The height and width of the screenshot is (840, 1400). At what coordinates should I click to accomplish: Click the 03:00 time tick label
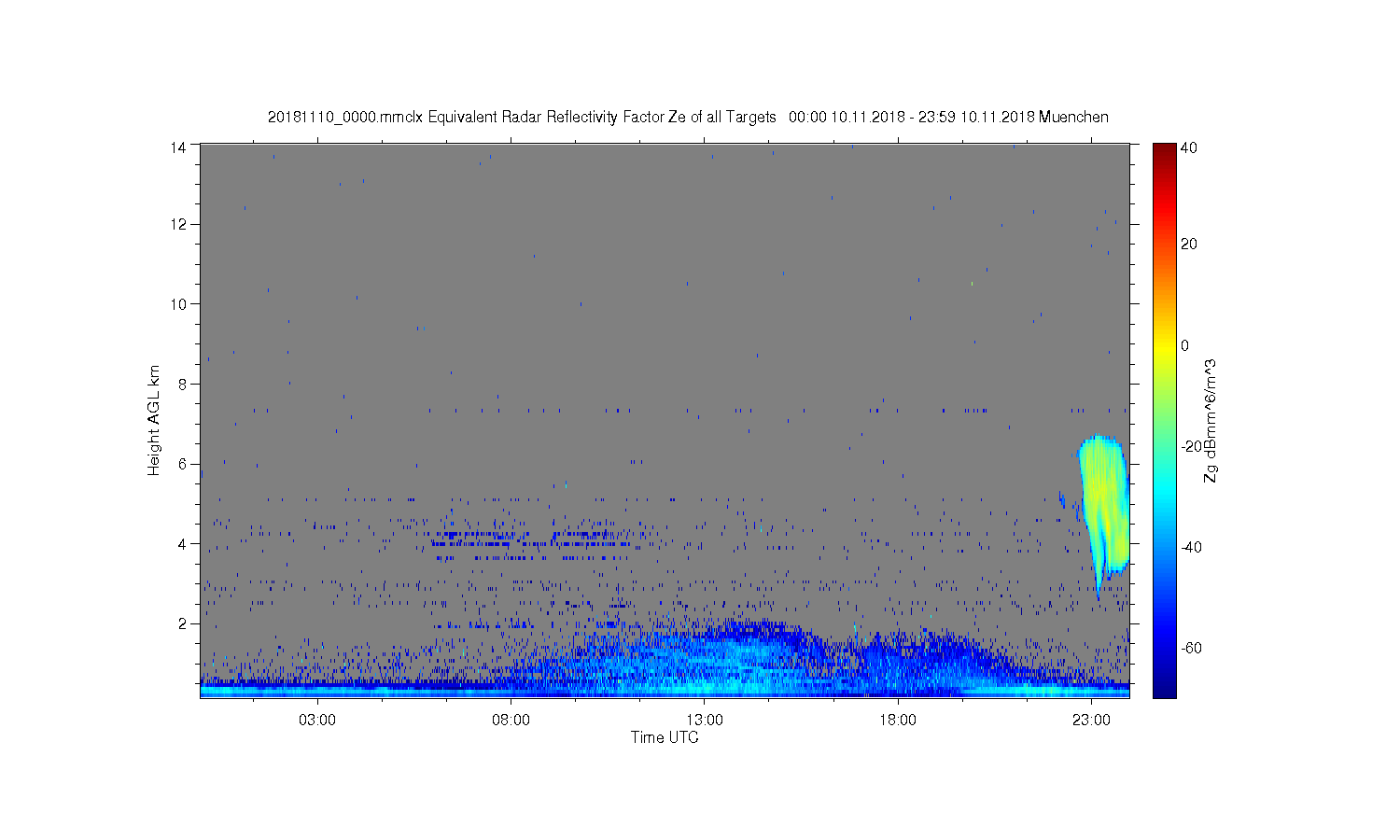[x=317, y=720]
